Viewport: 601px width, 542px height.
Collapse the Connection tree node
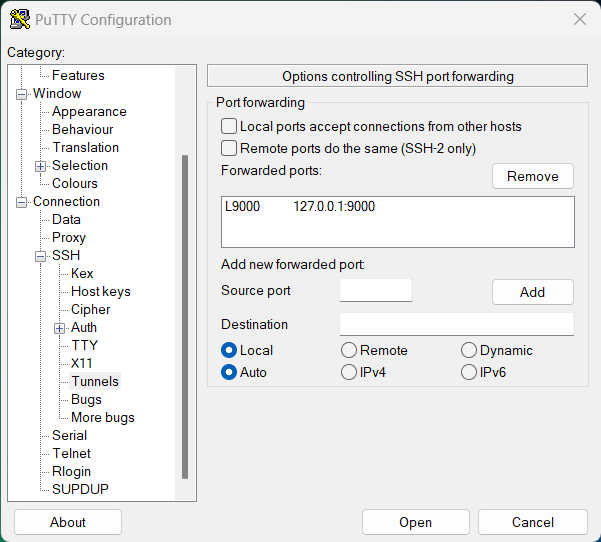[x=21, y=202]
